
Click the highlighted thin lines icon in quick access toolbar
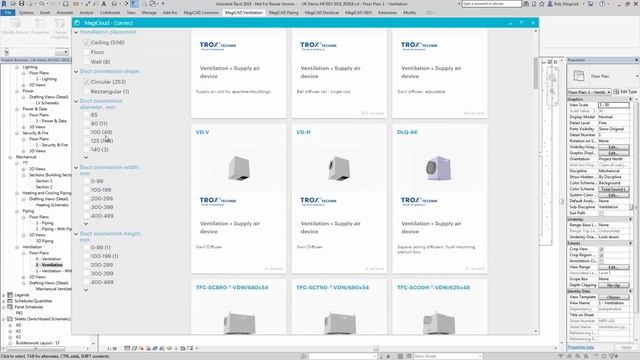[134, 4]
